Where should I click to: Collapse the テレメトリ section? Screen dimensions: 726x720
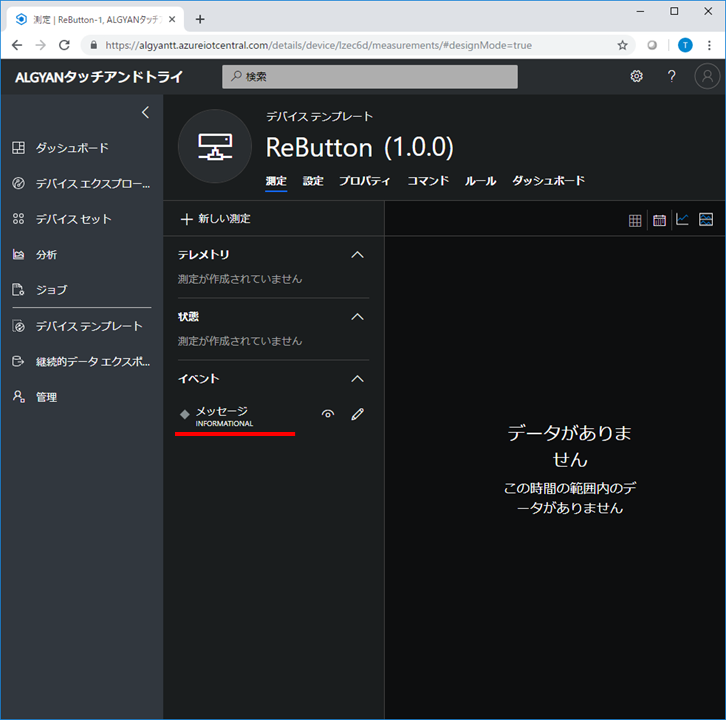pyautogui.click(x=357, y=255)
